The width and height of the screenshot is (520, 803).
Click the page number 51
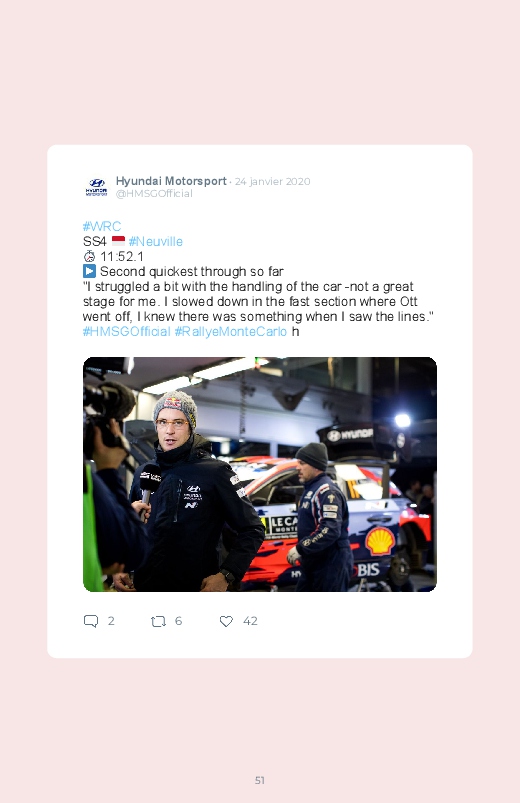pos(260,780)
